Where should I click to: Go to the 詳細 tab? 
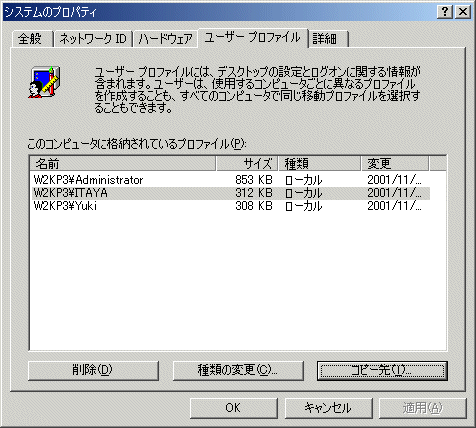click(328, 39)
